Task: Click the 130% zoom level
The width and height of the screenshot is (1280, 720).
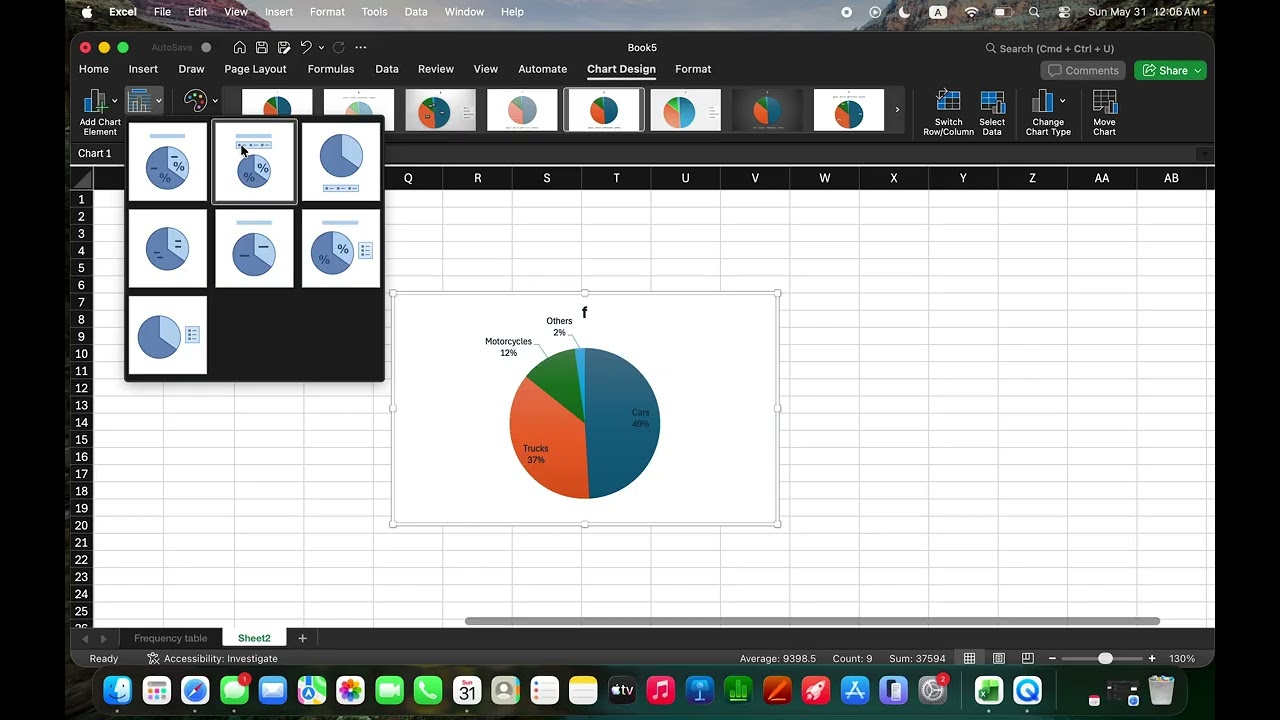Action: [x=1182, y=659]
